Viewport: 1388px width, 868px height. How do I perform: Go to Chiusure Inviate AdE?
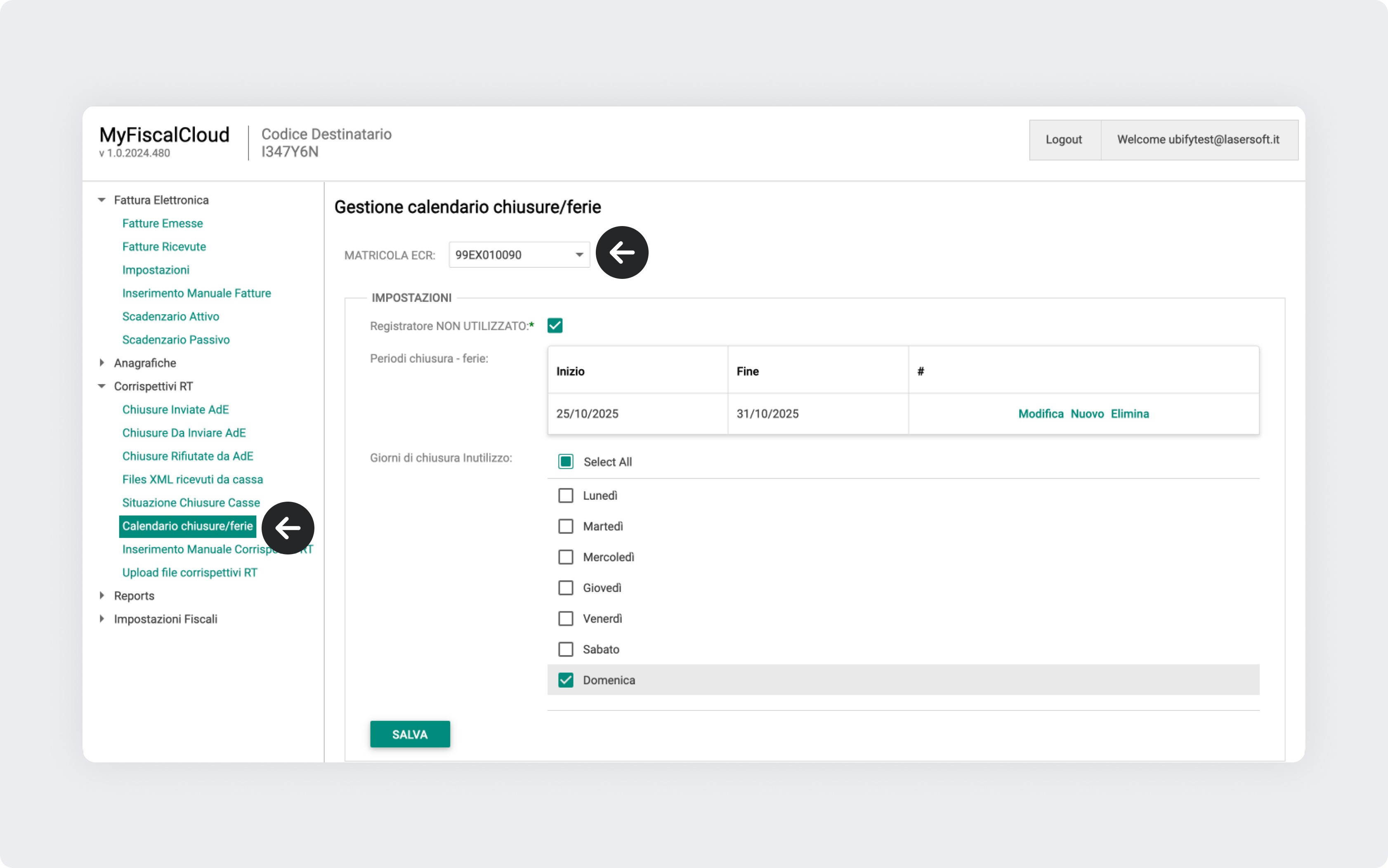pos(175,409)
